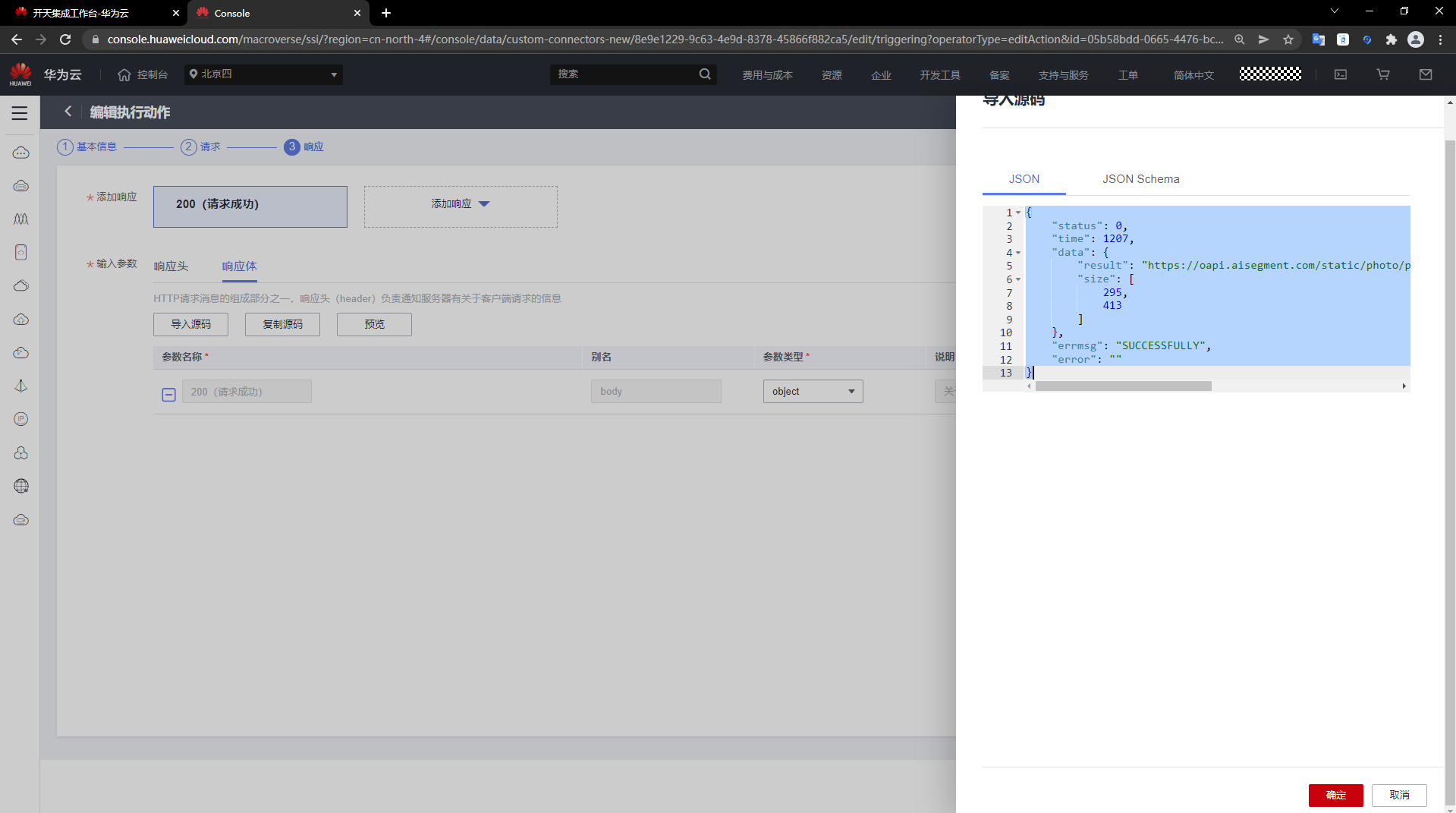1456x813 pixels.
Task: Click the JSON editor horizontal scrollbar
Action: 1124,386
